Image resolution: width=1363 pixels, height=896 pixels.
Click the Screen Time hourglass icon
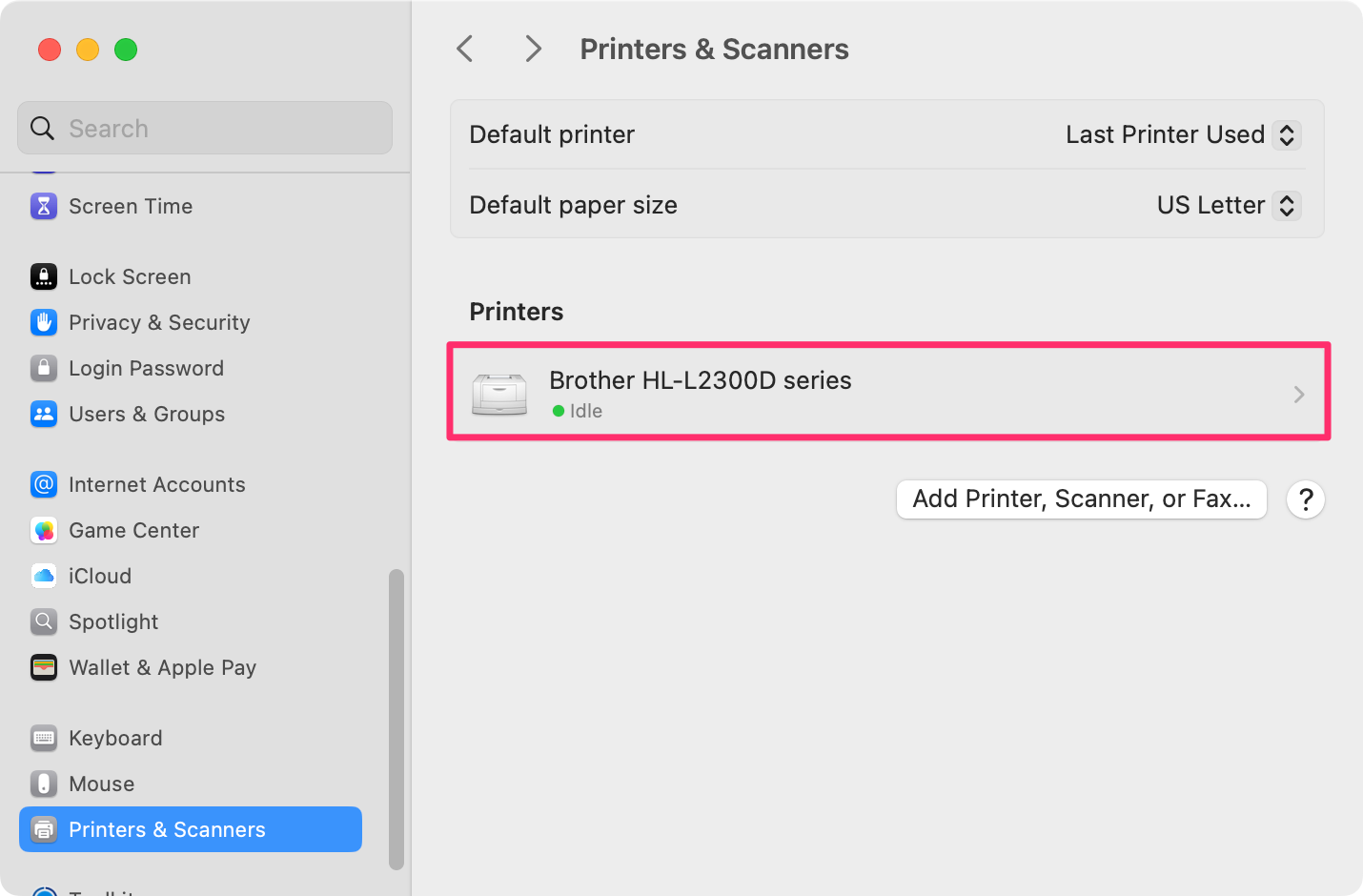pyautogui.click(x=44, y=206)
